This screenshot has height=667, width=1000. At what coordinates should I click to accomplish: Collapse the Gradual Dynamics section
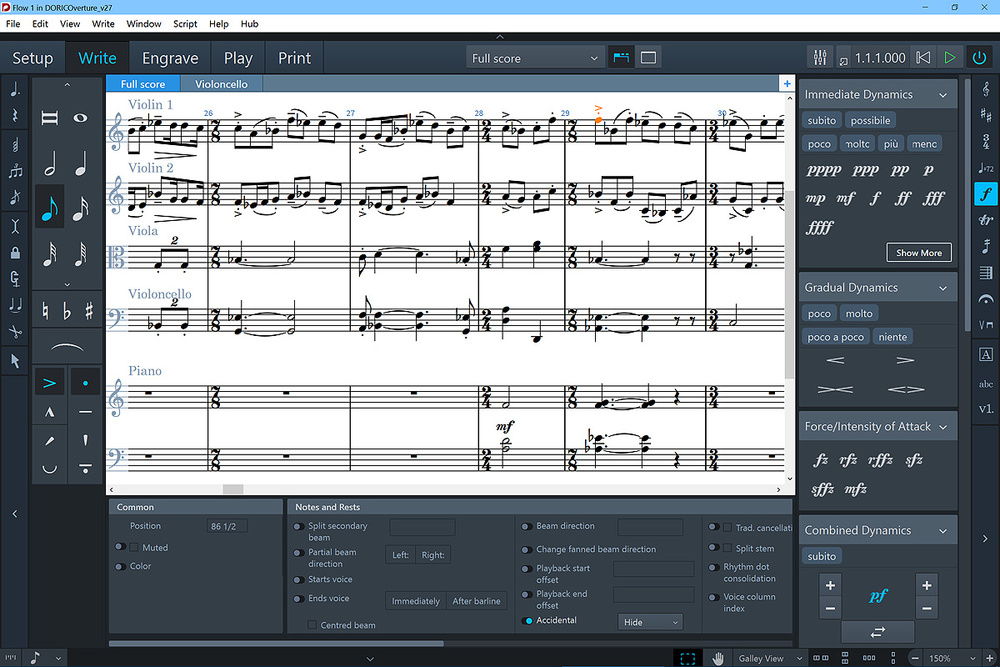point(943,288)
